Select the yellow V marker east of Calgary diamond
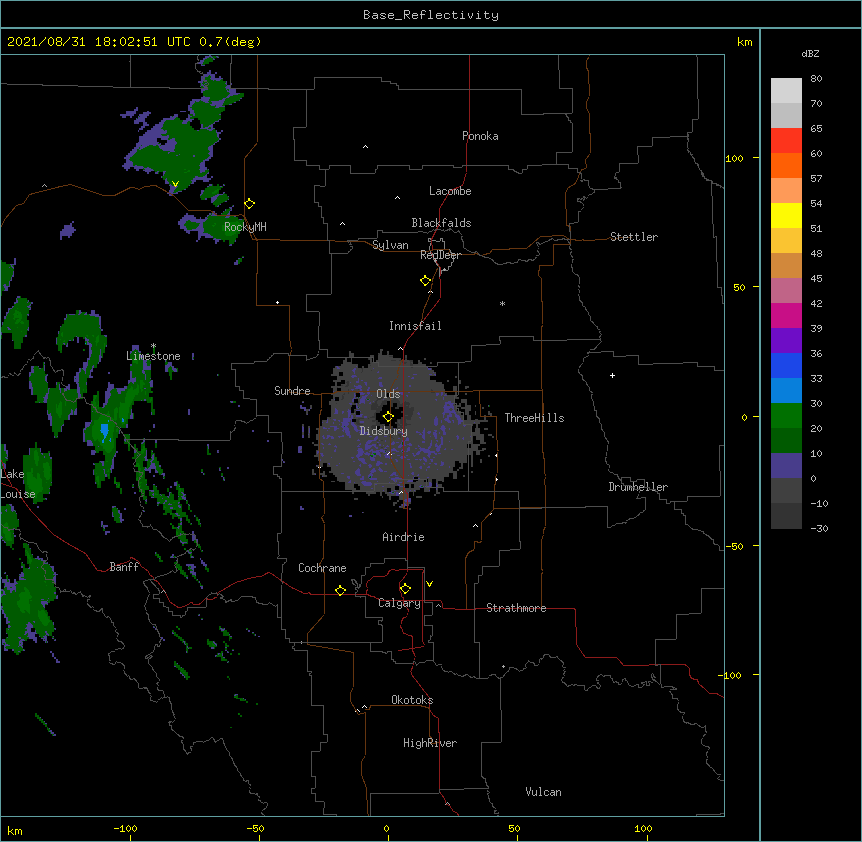 tap(429, 584)
